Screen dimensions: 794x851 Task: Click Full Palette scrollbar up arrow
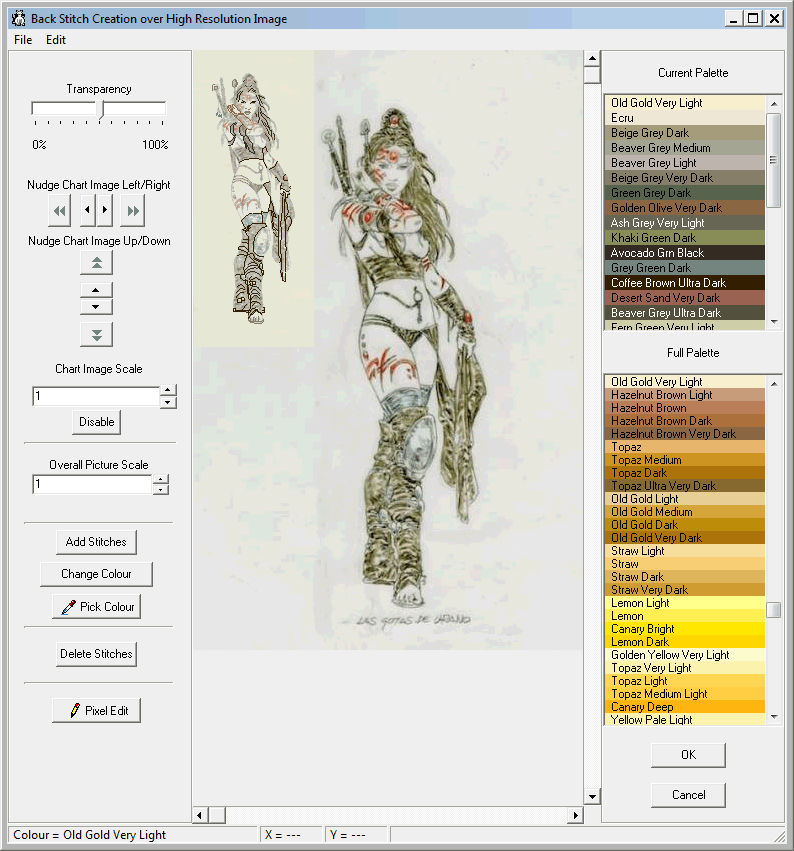tap(774, 384)
